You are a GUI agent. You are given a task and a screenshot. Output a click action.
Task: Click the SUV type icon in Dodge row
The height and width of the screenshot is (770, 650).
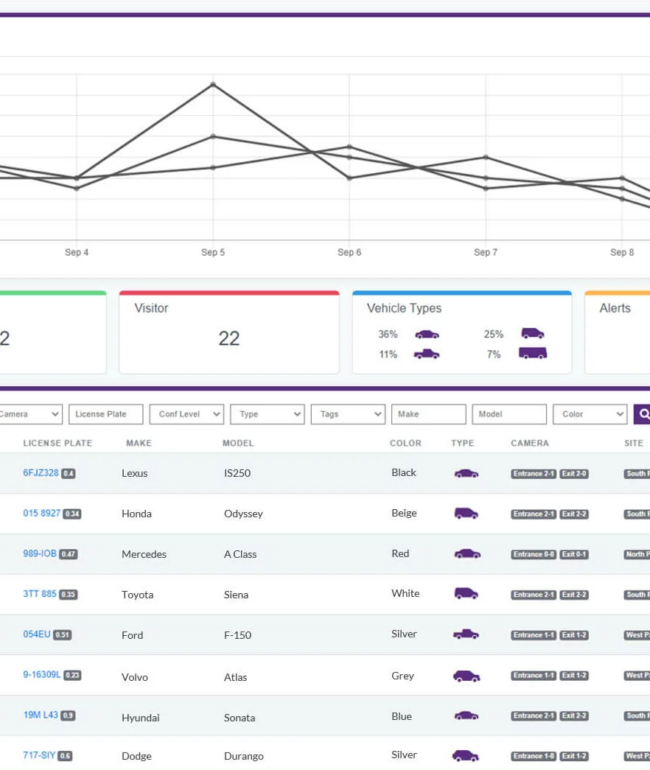click(x=465, y=756)
